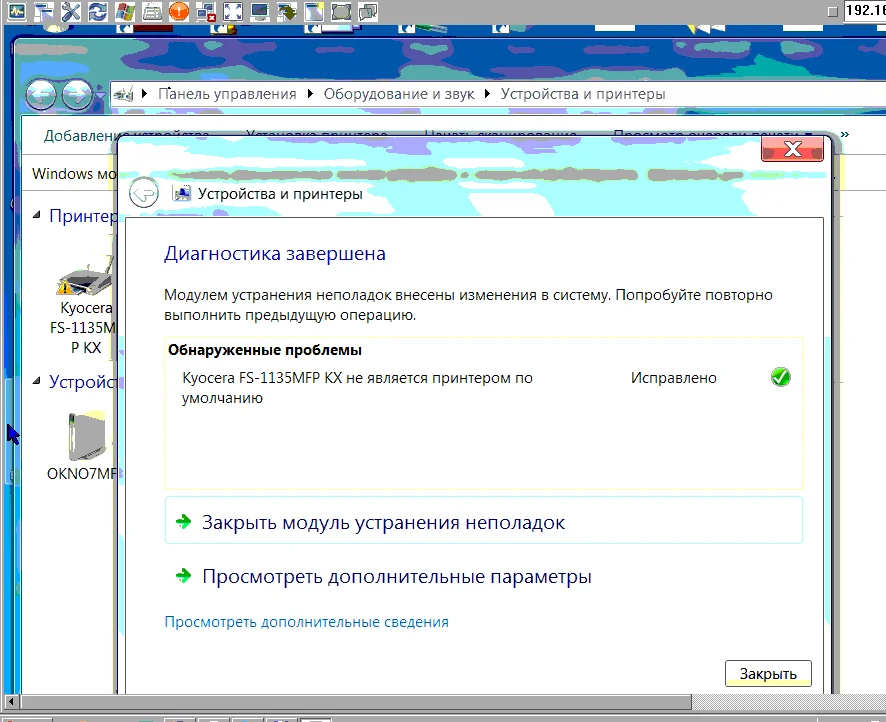The height and width of the screenshot is (722, 886).
Task: Click the window toolbar icon with the yellow highlight
Action: [314, 11]
